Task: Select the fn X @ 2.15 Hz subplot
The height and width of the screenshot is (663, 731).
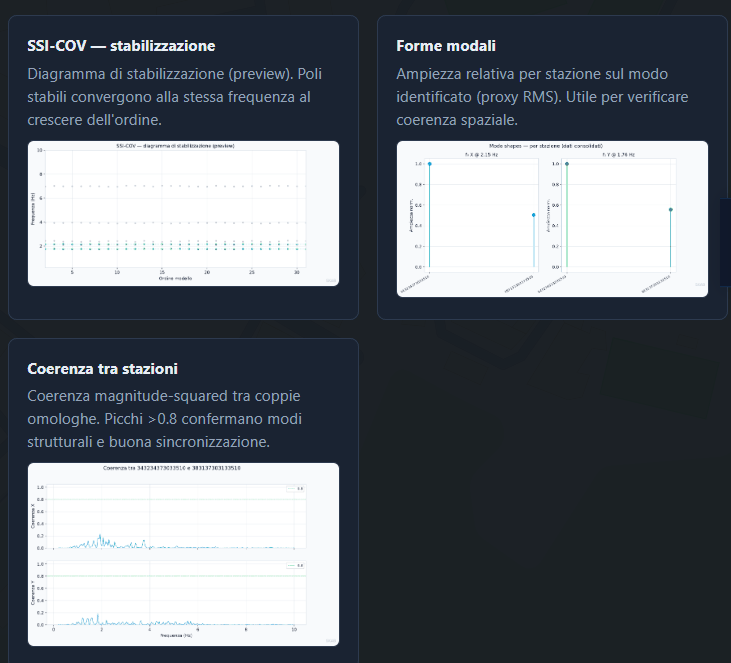Action: (x=481, y=215)
